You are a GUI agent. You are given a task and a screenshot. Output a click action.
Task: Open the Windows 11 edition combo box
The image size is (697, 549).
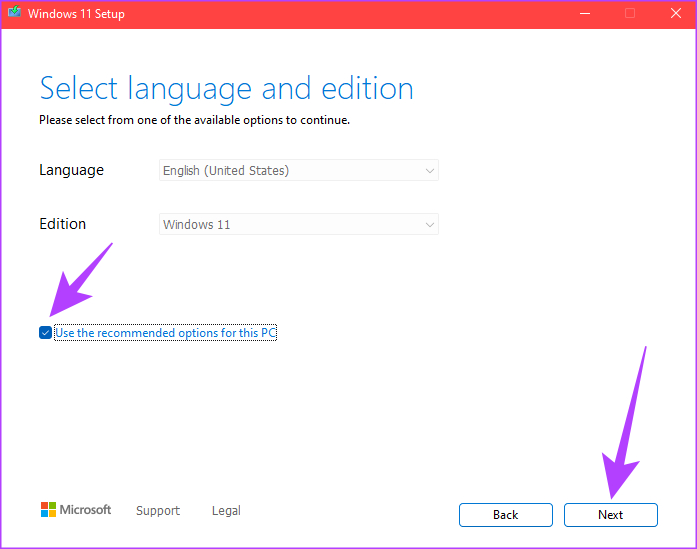pyautogui.click(x=299, y=224)
